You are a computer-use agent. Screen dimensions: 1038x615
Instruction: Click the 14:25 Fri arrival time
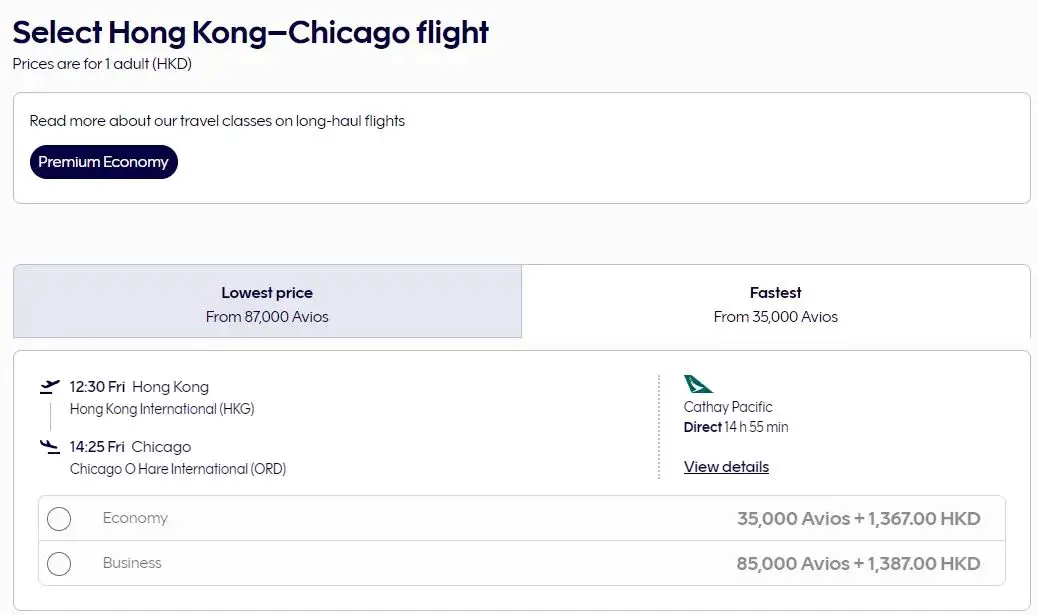[97, 447]
